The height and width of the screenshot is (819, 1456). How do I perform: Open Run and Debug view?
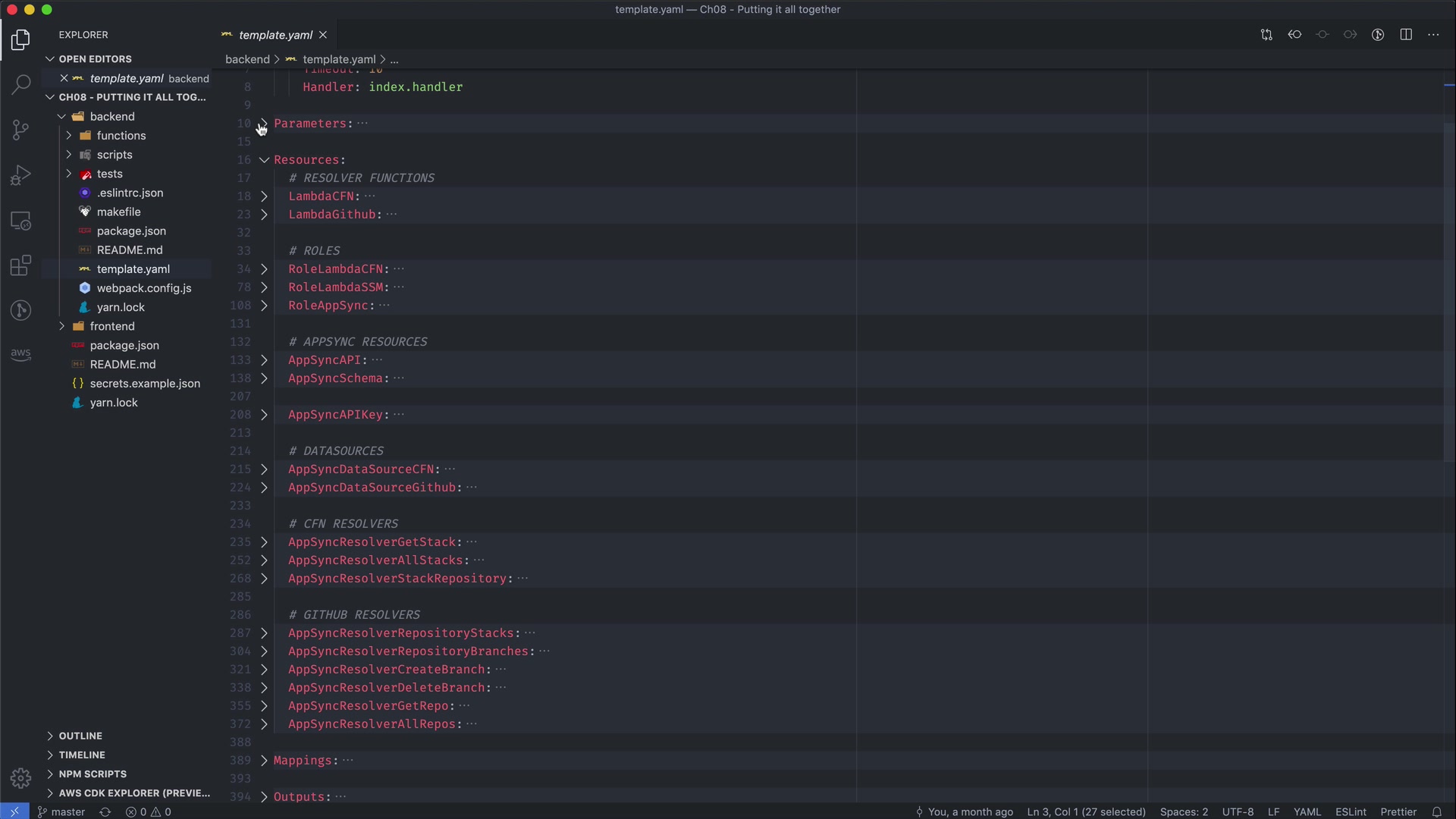click(20, 175)
